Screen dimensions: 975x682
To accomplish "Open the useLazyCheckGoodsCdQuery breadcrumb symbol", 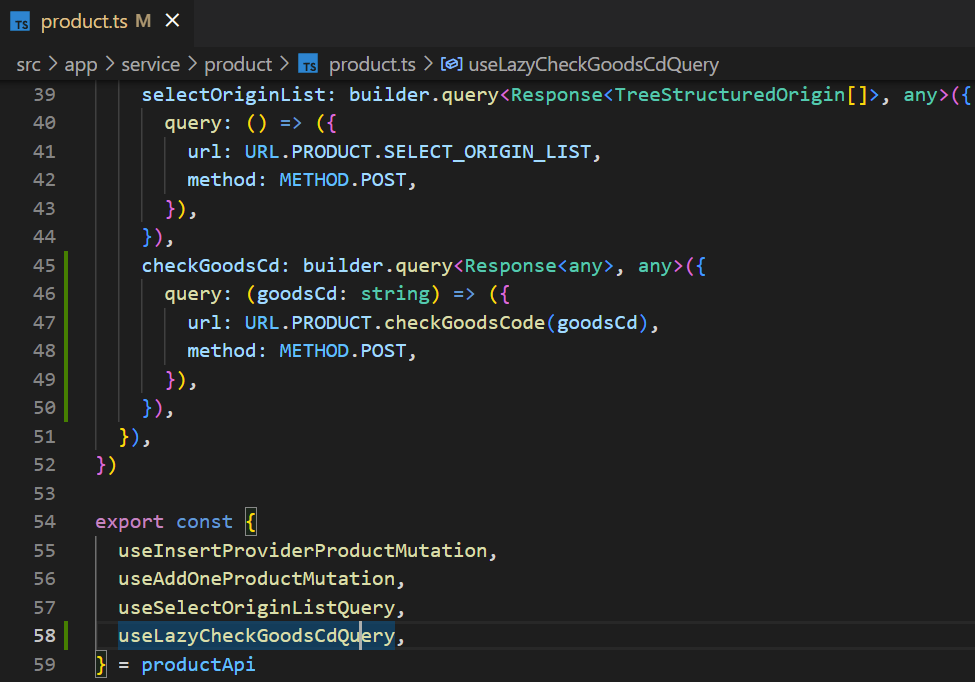I will point(593,65).
